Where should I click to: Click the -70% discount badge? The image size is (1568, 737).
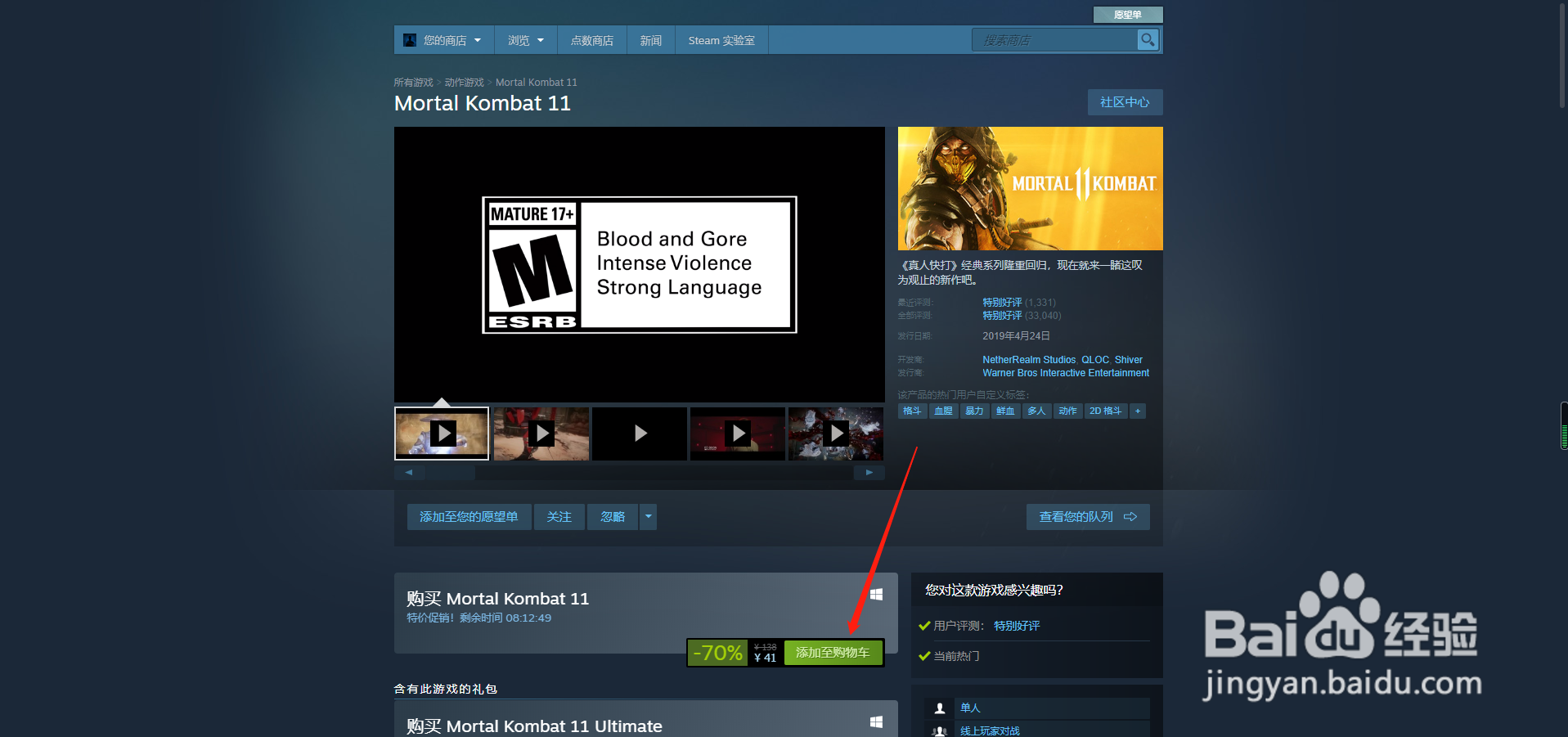pyautogui.click(x=717, y=653)
